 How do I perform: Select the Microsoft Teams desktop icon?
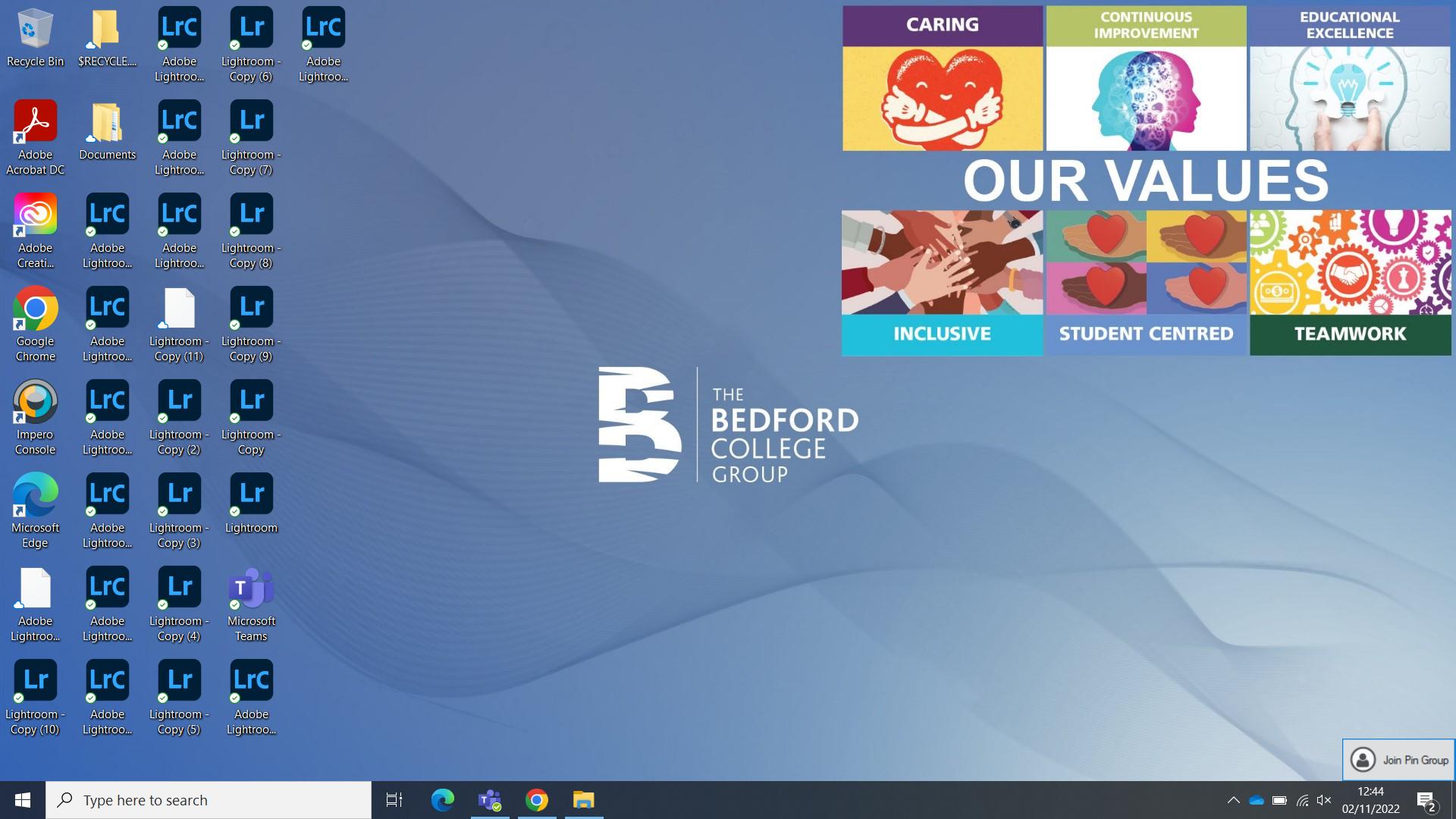click(x=251, y=588)
